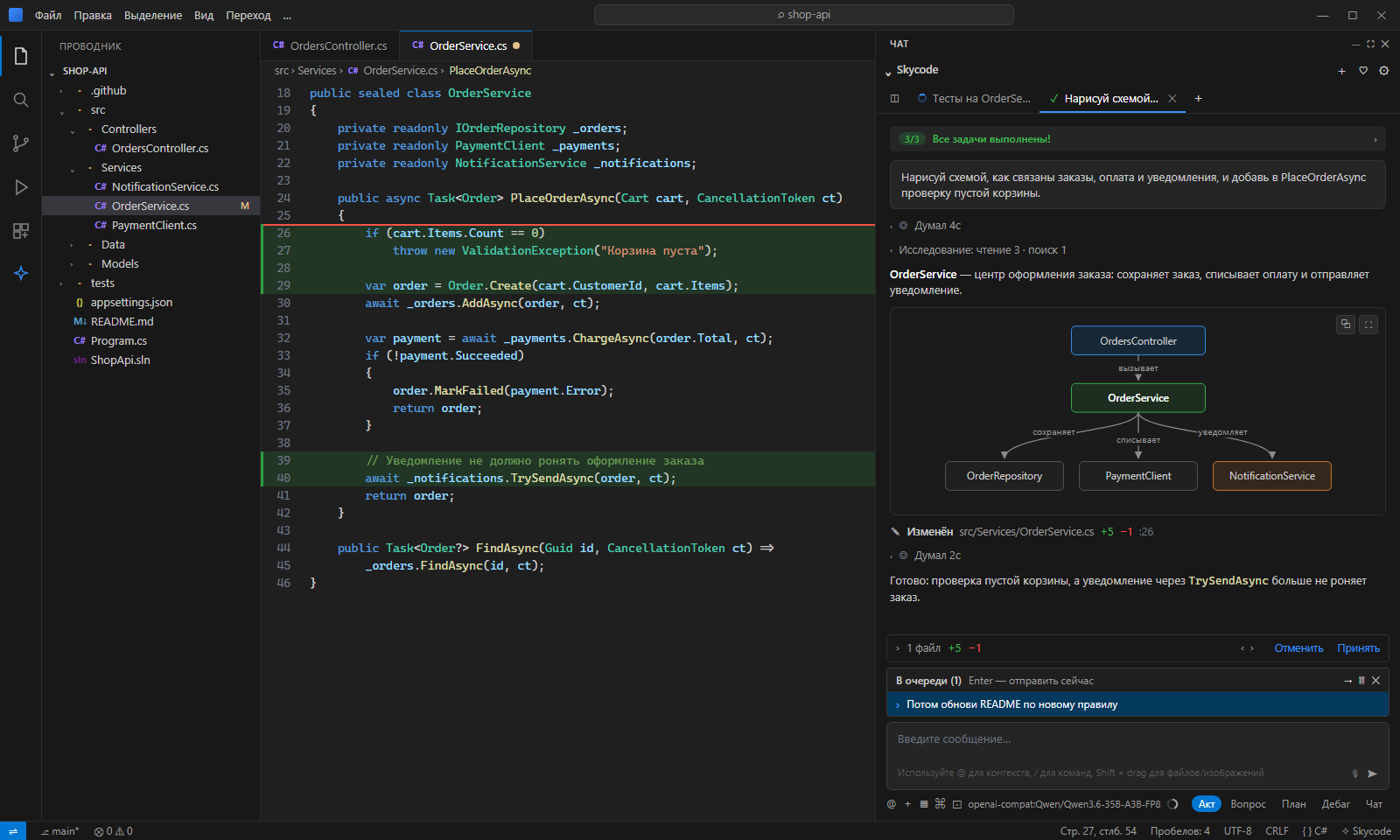Send queued message now with arrow icon
This screenshot has height=840, width=1400.
pyautogui.click(x=1347, y=681)
